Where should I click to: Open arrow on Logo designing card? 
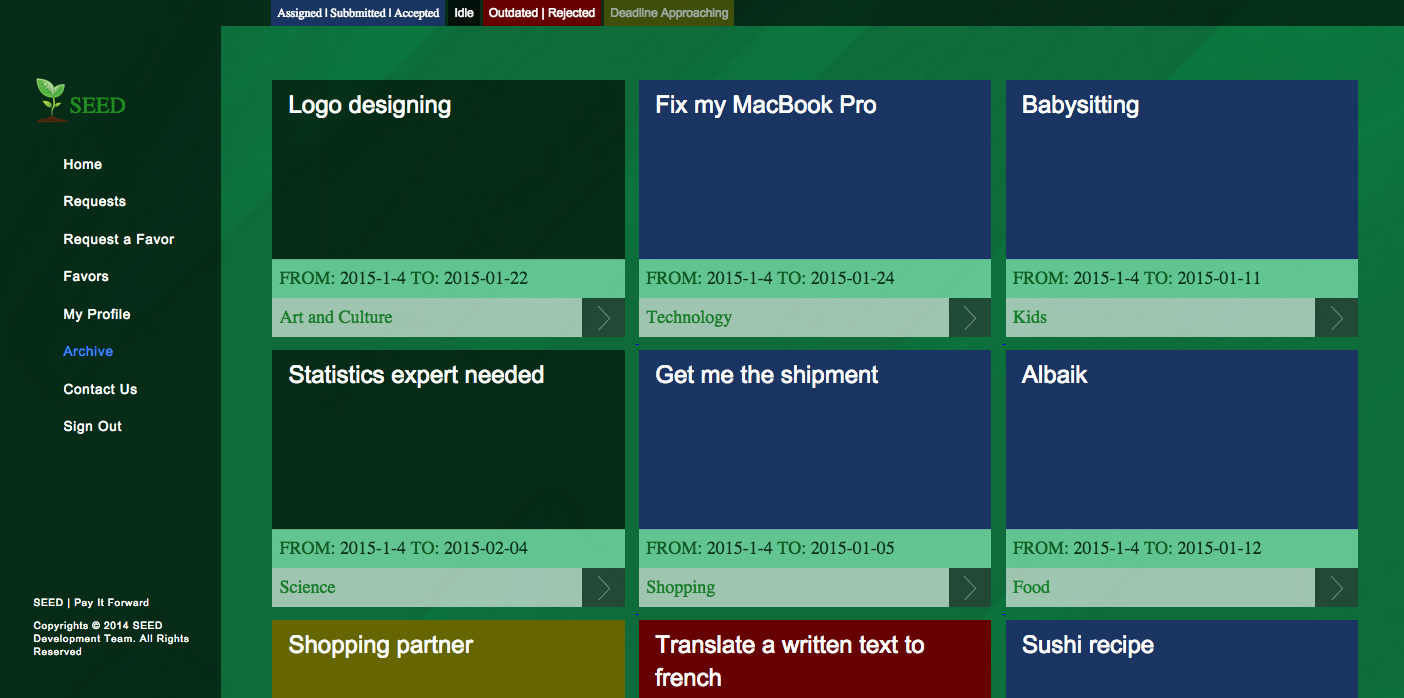click(603, 317)
